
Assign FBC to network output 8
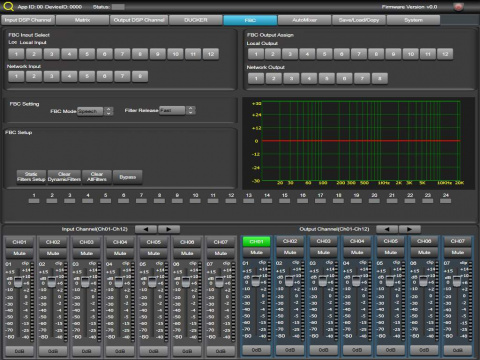pos(379,79)
